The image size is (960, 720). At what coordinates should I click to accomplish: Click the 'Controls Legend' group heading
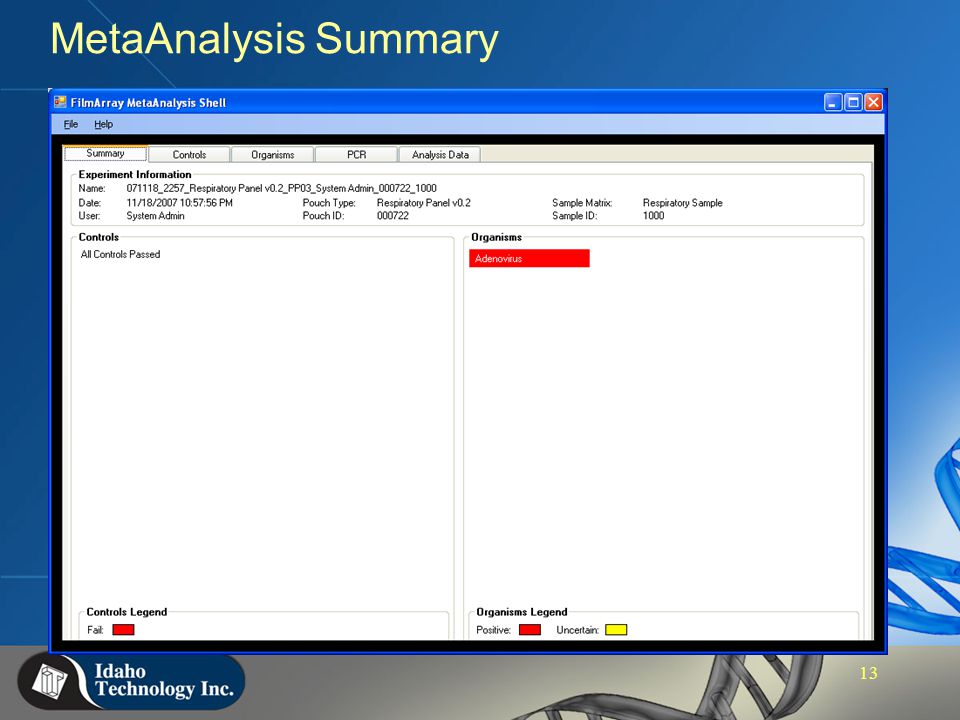pyautogui.click(x=127, y=612)
